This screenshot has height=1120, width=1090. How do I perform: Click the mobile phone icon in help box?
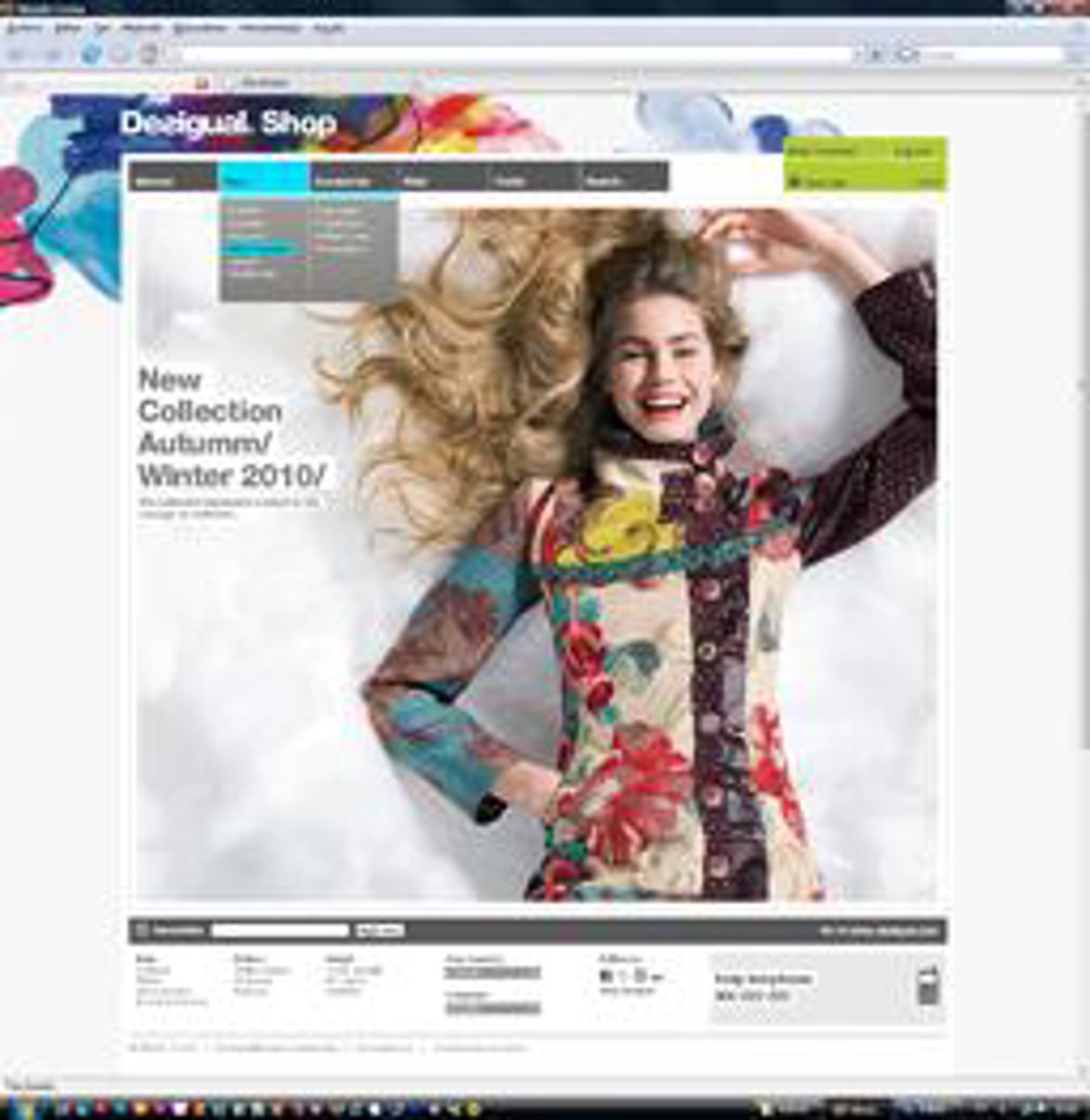926,986
